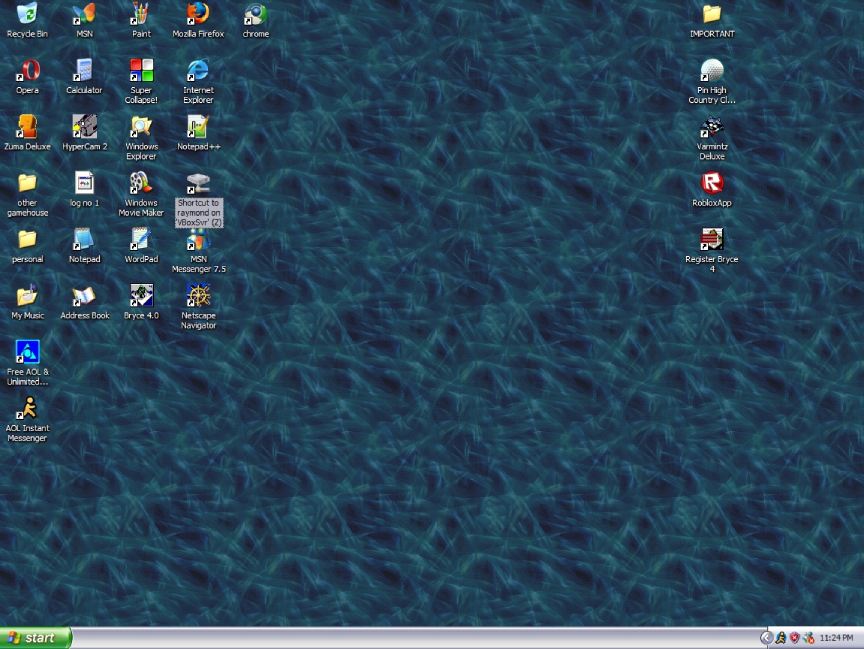Viewport: 864px width, 649px height.
Task: Click the AIM running man tray icon
Action: (781, 638)
